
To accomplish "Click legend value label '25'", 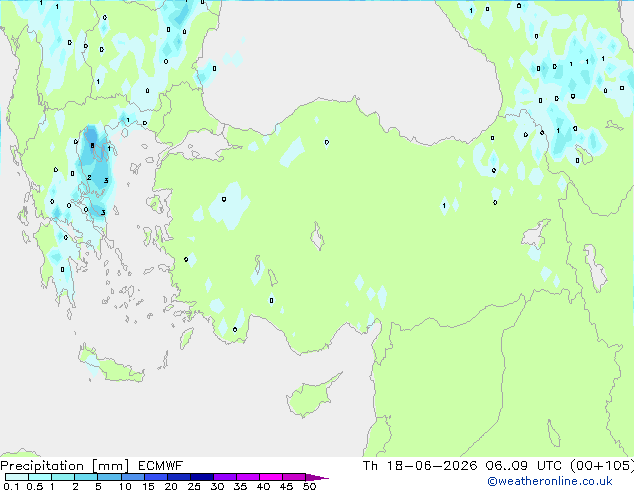I will click(194, 486).
